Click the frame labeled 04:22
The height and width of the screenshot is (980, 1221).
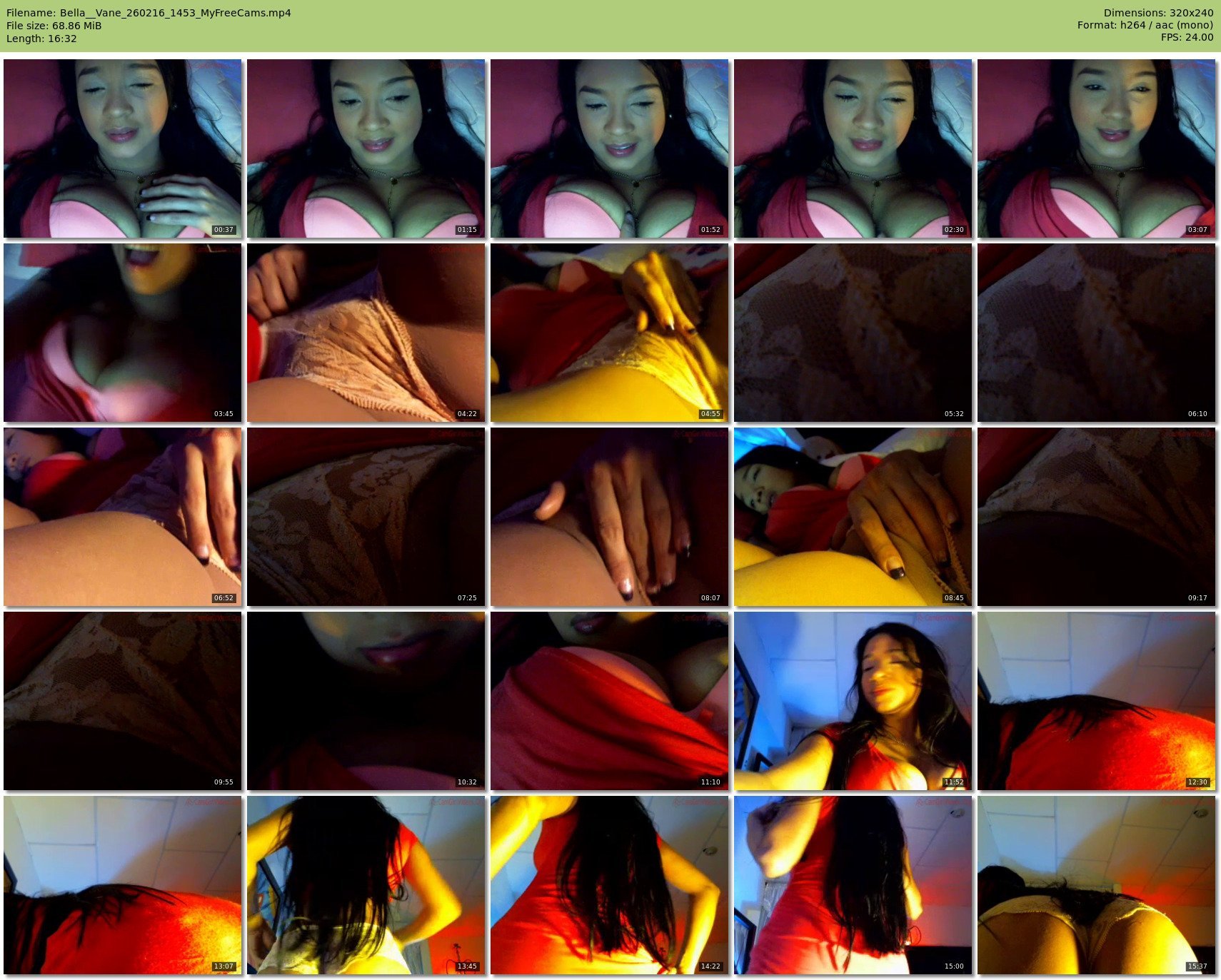[366, 333]
